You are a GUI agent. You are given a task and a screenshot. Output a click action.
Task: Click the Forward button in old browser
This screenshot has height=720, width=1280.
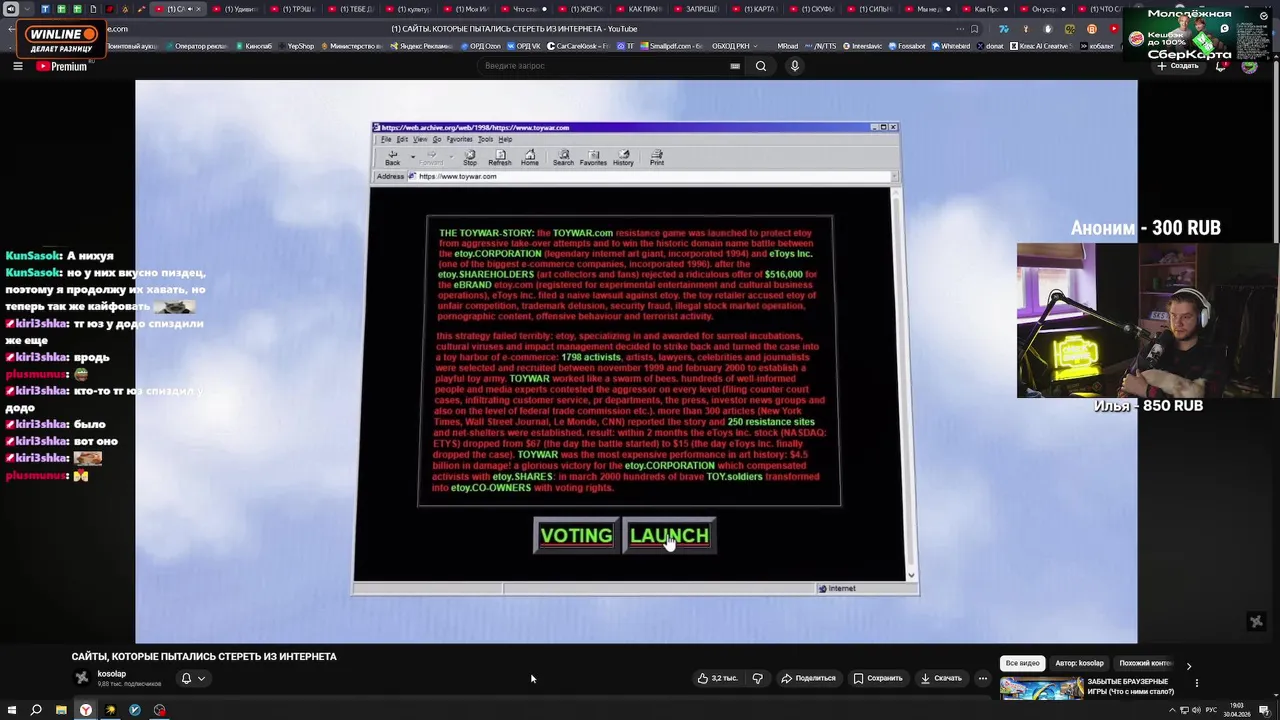pos(431,157)
